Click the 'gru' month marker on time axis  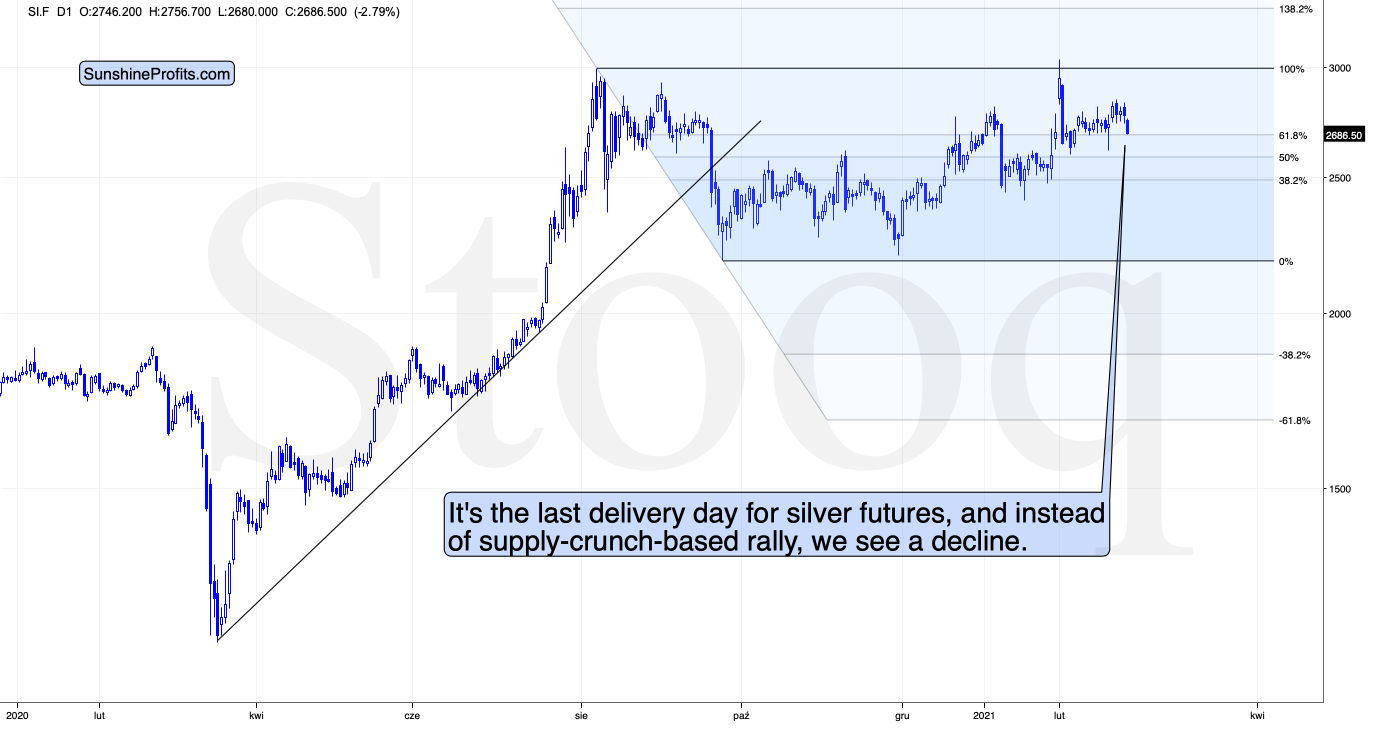(x=901, y=716)
